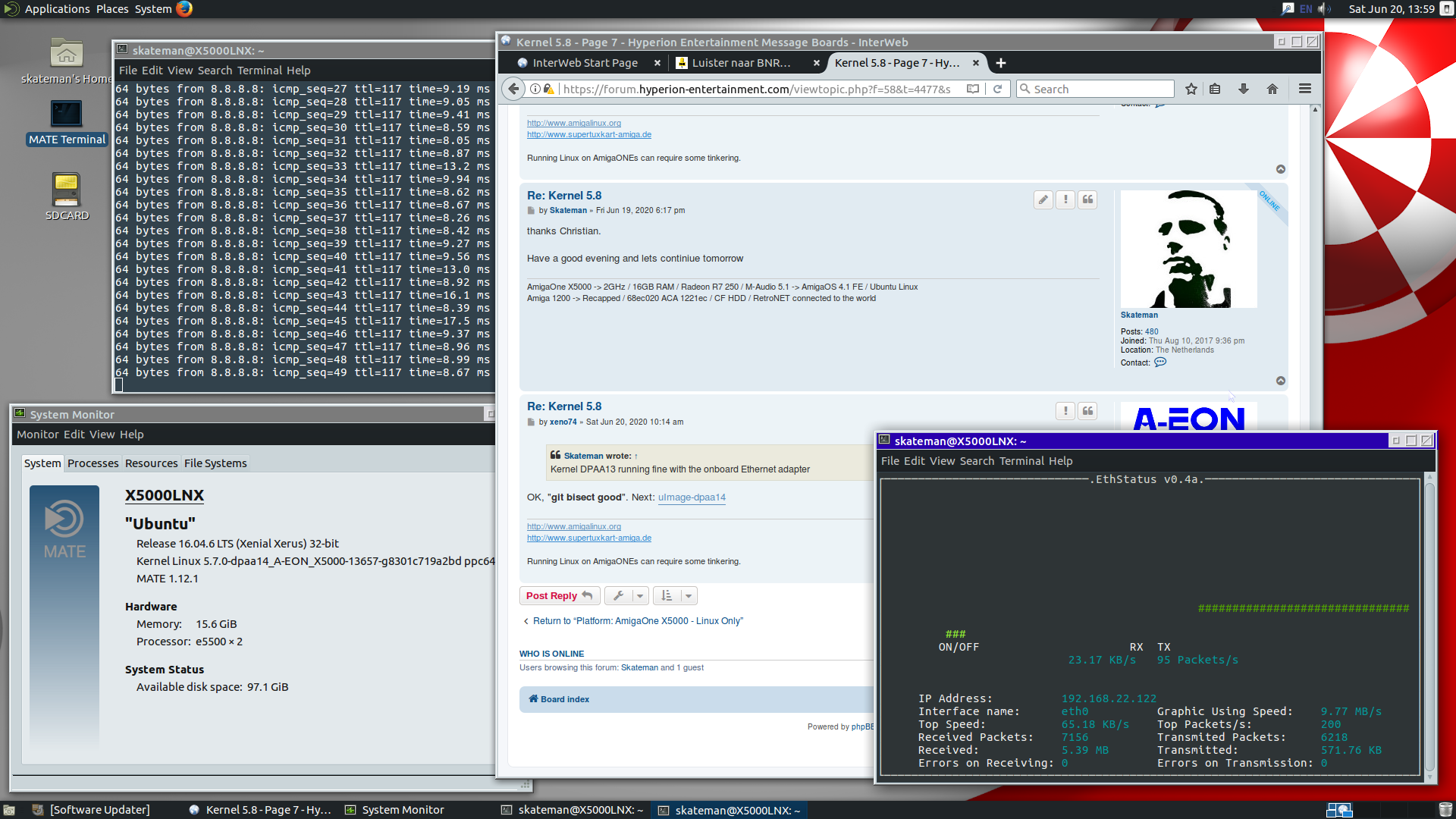
Task: Open the volume control in top panel
Action: tap(1324, 9)
